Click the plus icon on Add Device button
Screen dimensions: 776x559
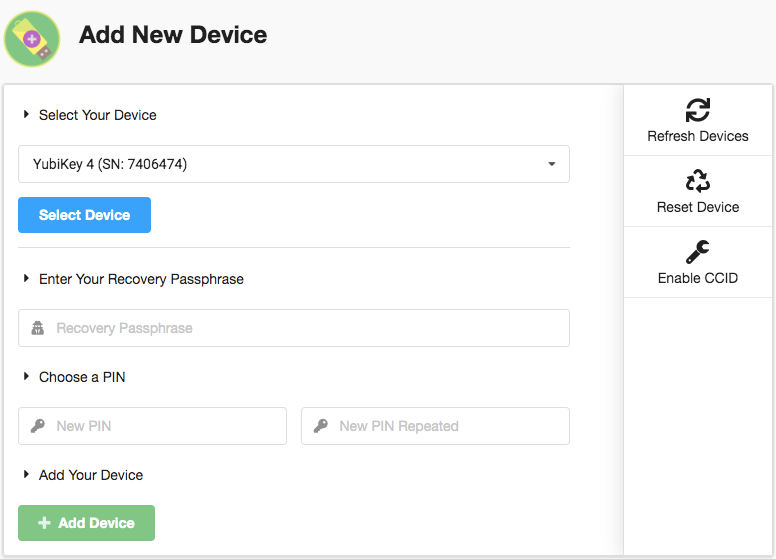[45, 523]
